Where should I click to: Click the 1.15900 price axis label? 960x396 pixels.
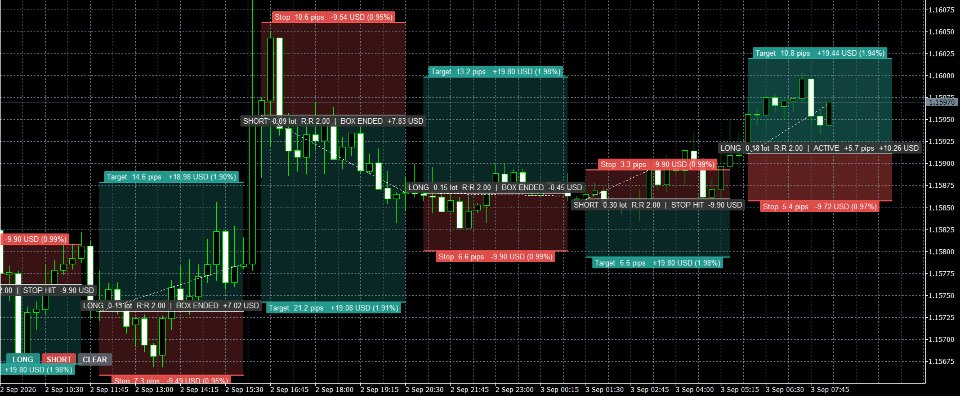(943, 163)
